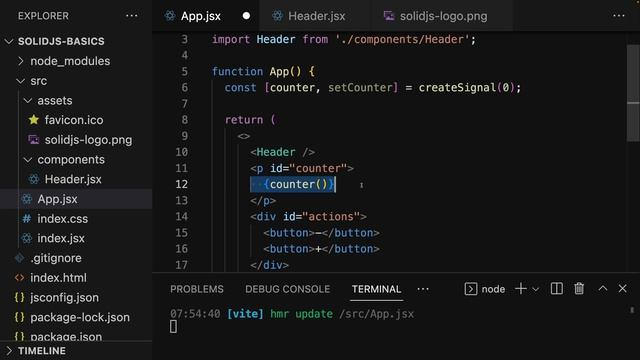Click the image icon beside solidjs-logo.png in explorer
The height and width of the screenshot is (360, 640).
click(34, 140)
